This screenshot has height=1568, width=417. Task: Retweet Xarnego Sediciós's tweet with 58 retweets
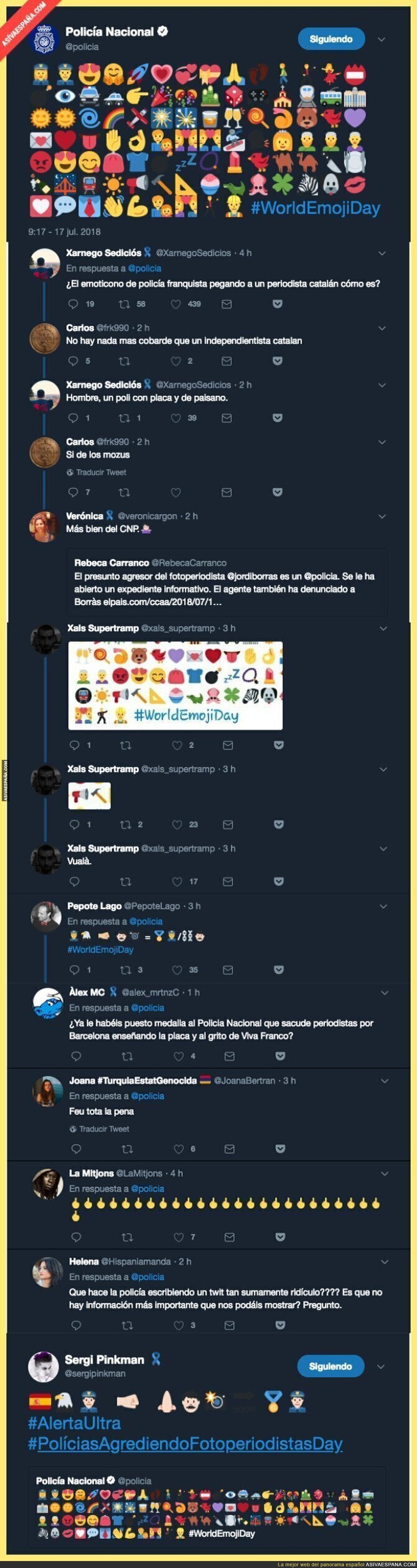pyautogui.click(x=124, y=304)
